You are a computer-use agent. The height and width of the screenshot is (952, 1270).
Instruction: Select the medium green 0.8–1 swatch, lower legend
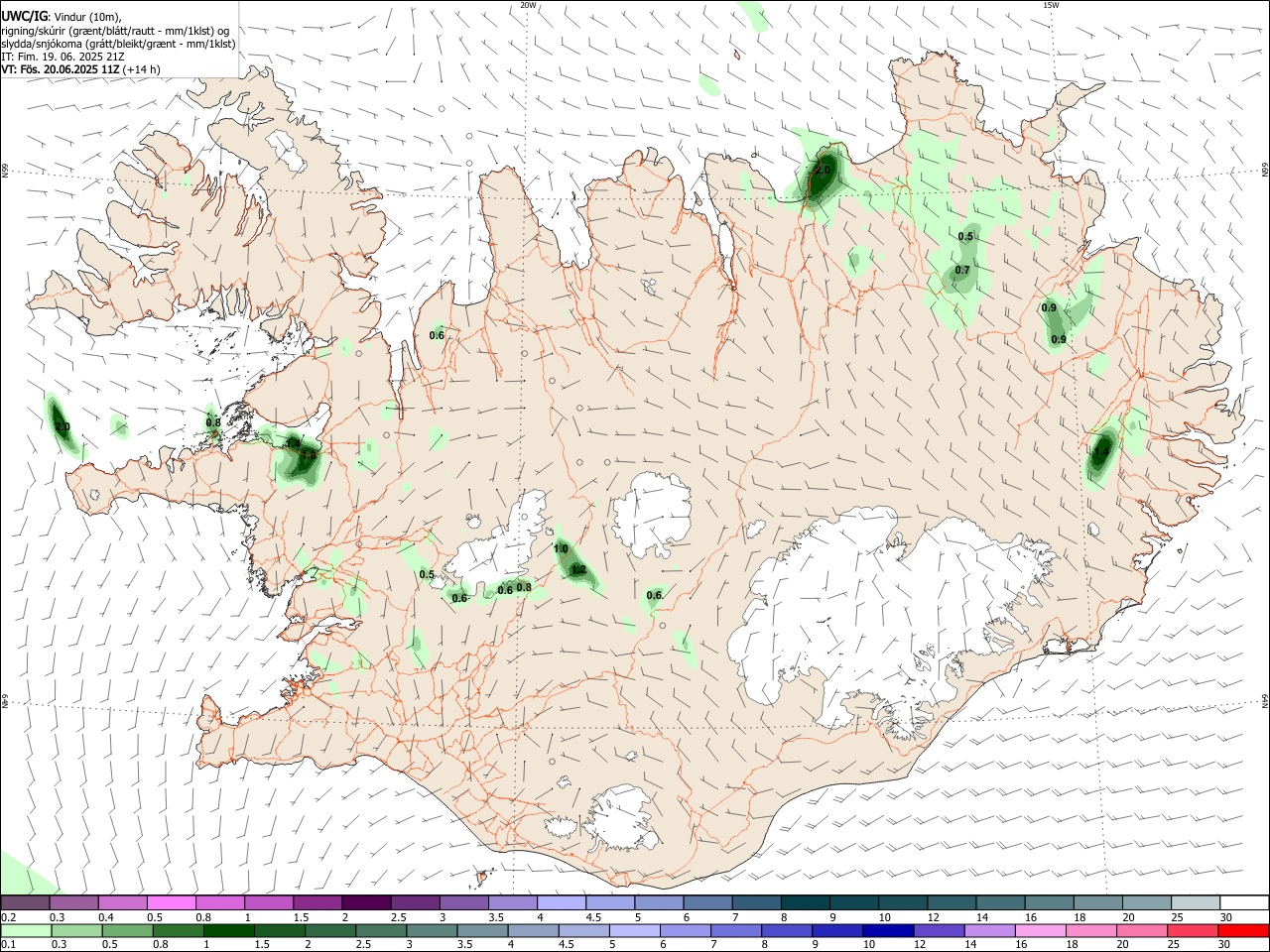(178, 931)
